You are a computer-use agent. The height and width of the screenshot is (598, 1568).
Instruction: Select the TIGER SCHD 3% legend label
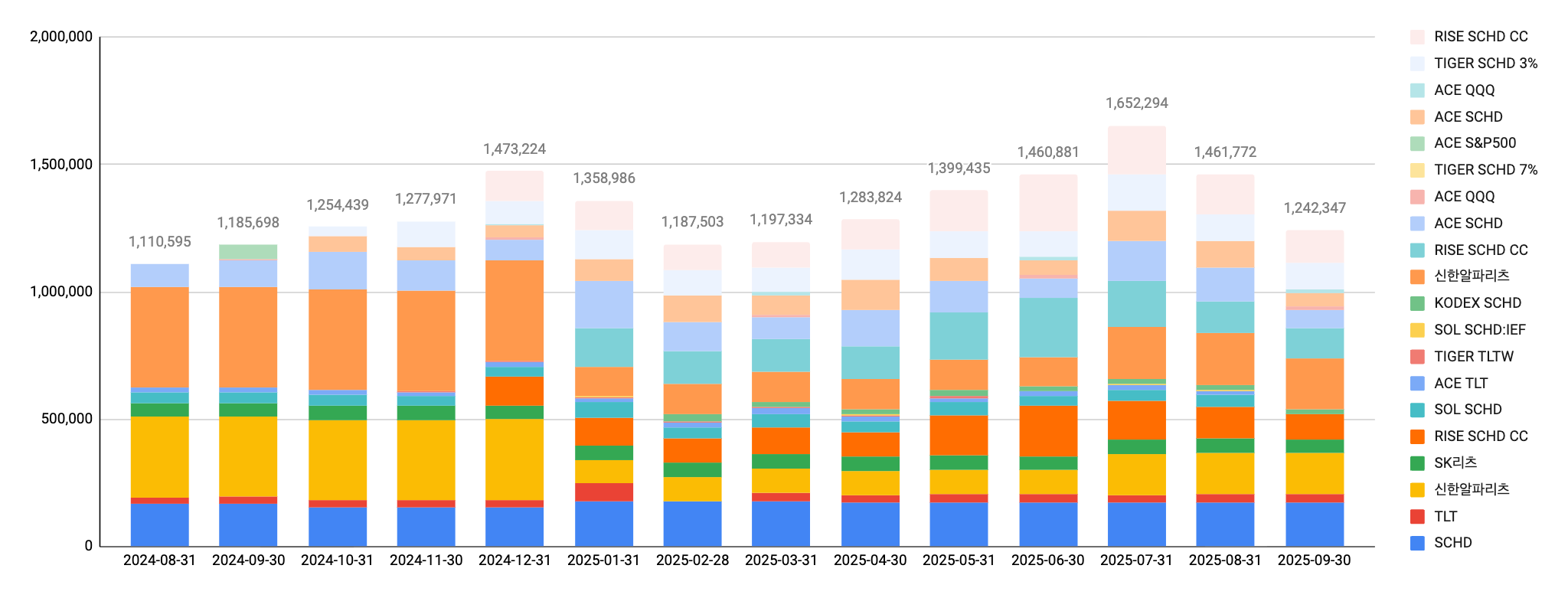pyautogui.click(x=1485, y=64)
